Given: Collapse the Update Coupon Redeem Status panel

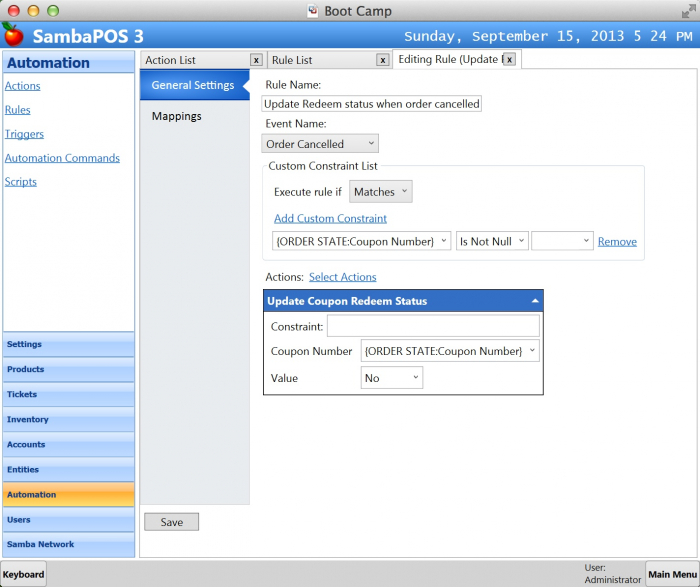Looking at the screenshot, I should point(535,301).
